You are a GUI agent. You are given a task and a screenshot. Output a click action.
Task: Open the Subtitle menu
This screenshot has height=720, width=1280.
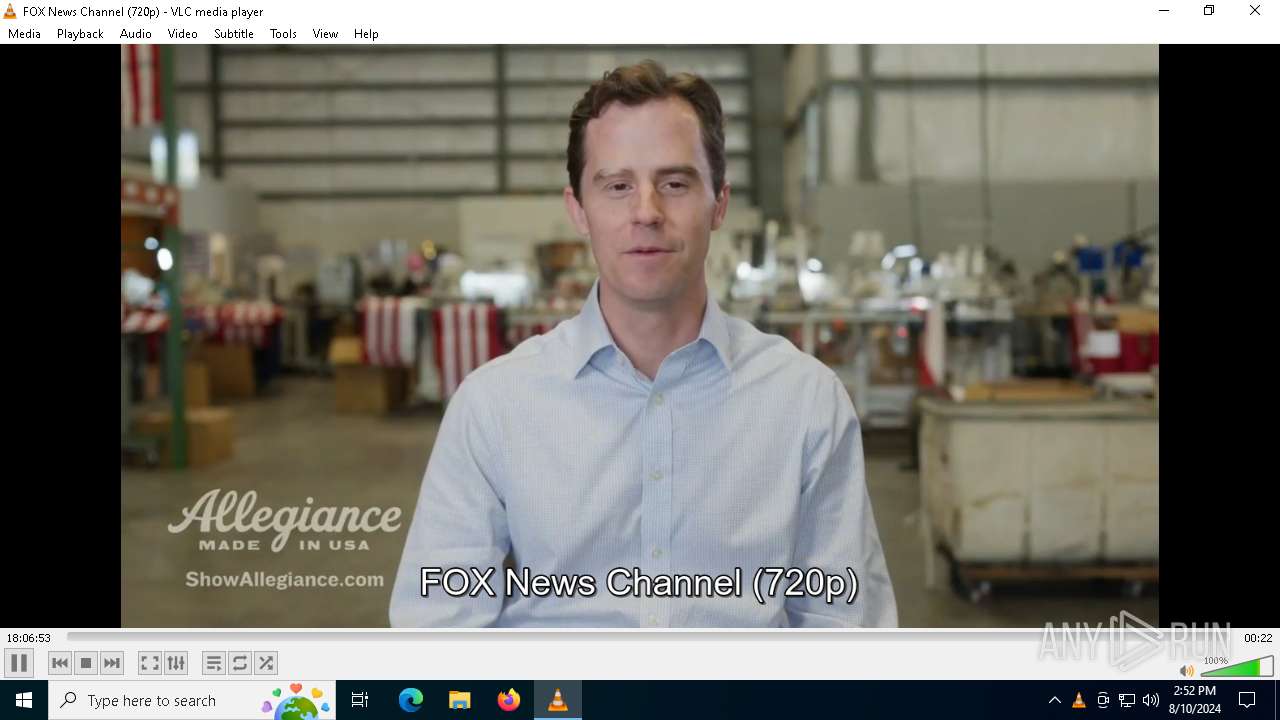click(234, 34)
